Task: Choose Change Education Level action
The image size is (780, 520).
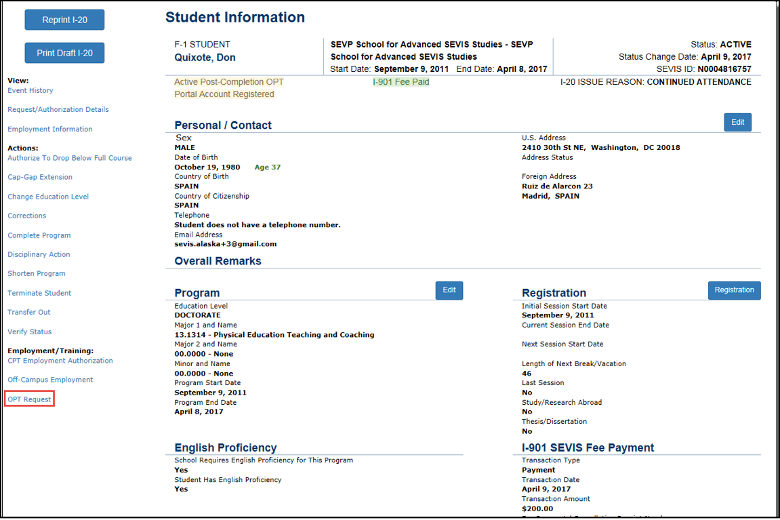Action: (x=48, y=197)
